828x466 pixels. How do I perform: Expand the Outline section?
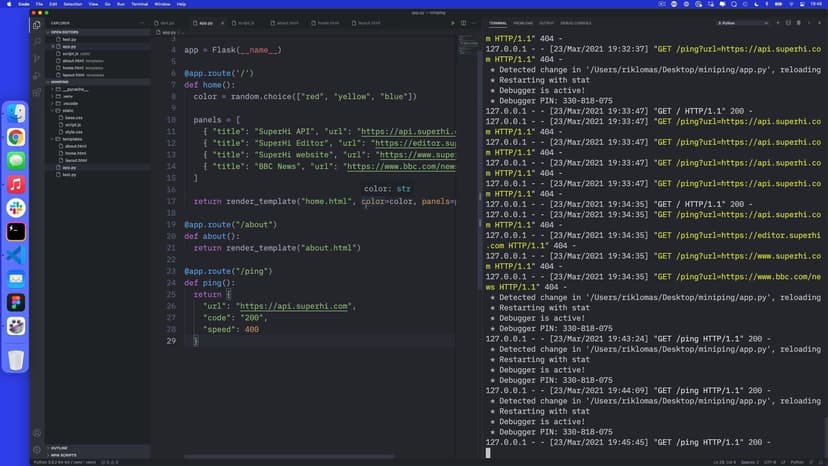tap(60, 447)
